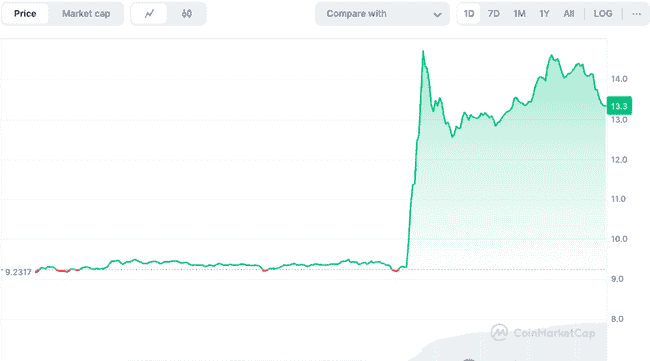
Task: Show All time price history
Action: click(x=569, y=14)
